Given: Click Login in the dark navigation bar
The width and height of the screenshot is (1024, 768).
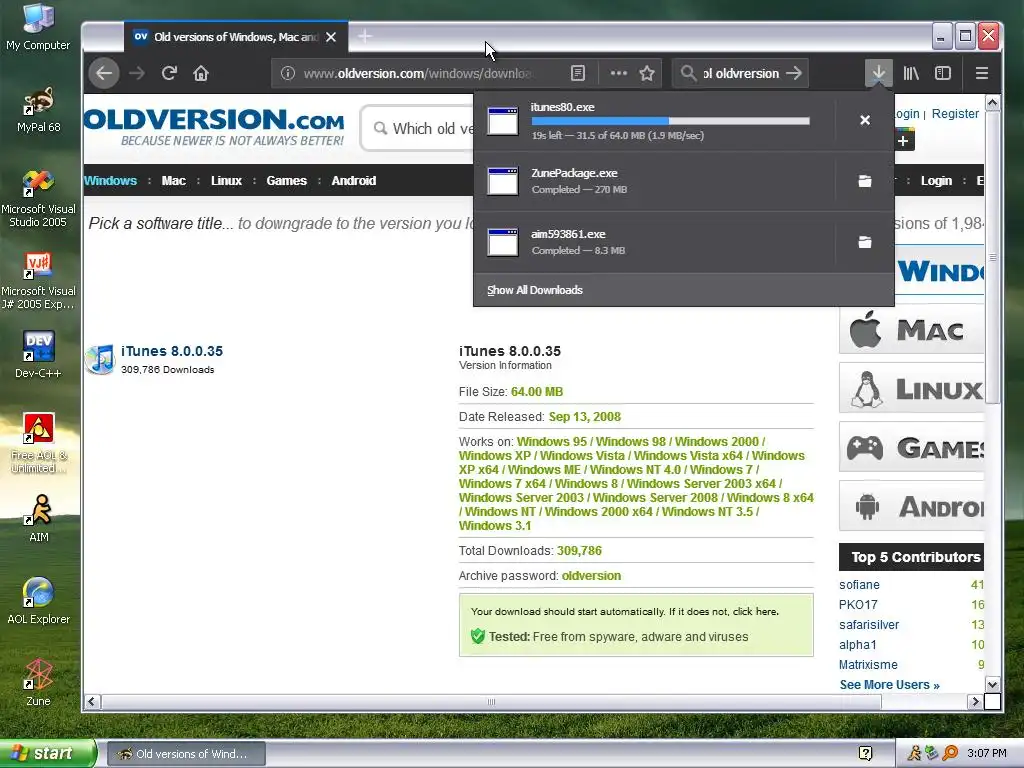Looking at the screenshot, I should [x=936, y=181].
